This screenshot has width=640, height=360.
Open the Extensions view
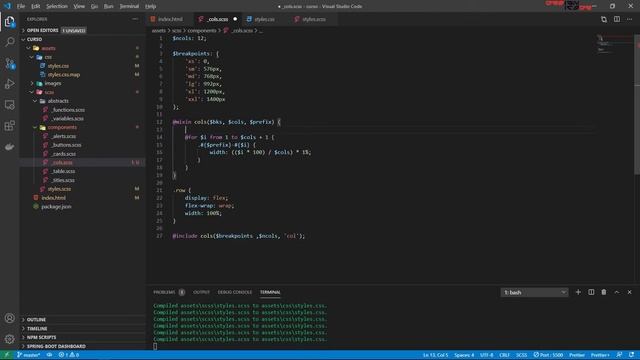point(9,125)
